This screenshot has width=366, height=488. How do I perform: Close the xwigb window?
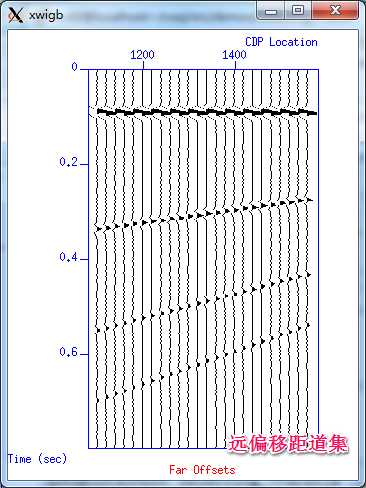pos(335,11)
